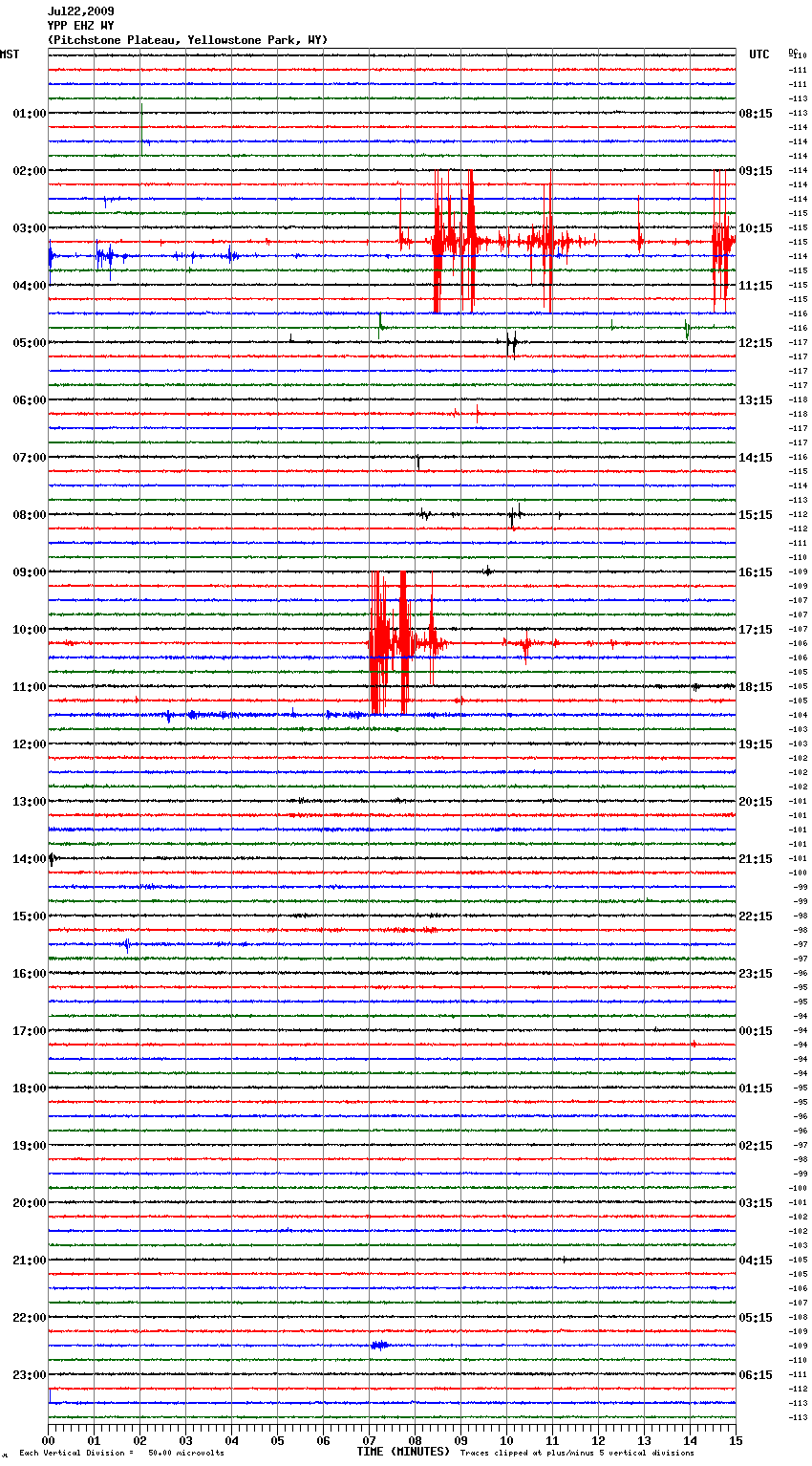Select the 19:15 UTC time label
This screenshot has width=812, height=1466.
tap(756, 744)
